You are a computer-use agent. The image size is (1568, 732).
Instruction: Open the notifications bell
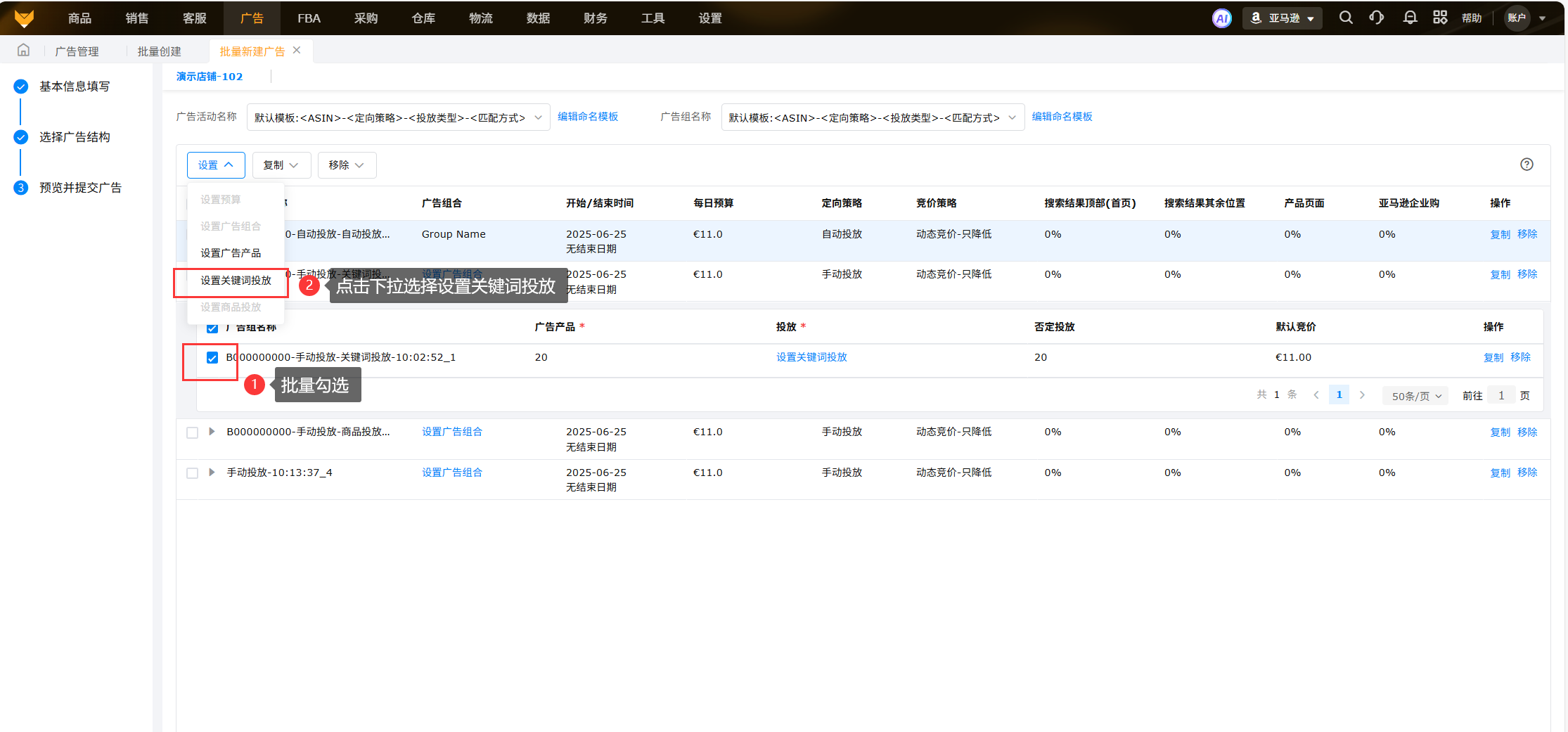point(1409,18)
